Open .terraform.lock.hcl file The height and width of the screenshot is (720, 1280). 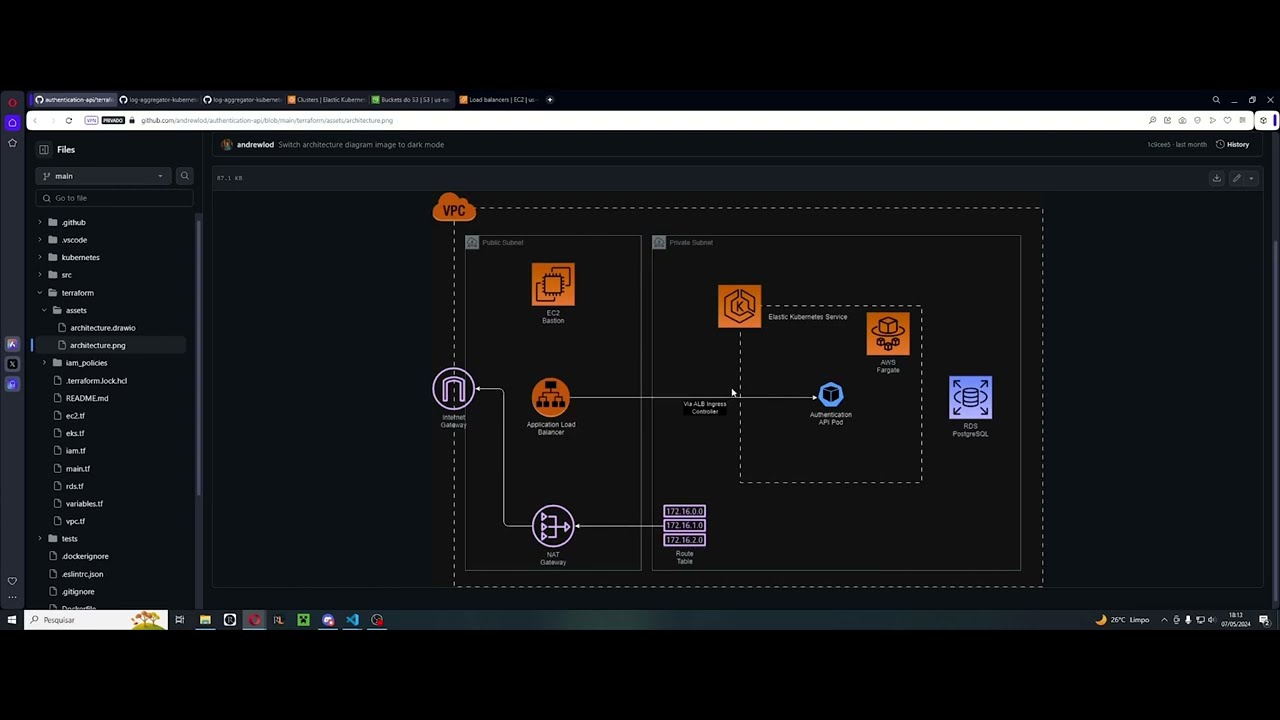96,381
